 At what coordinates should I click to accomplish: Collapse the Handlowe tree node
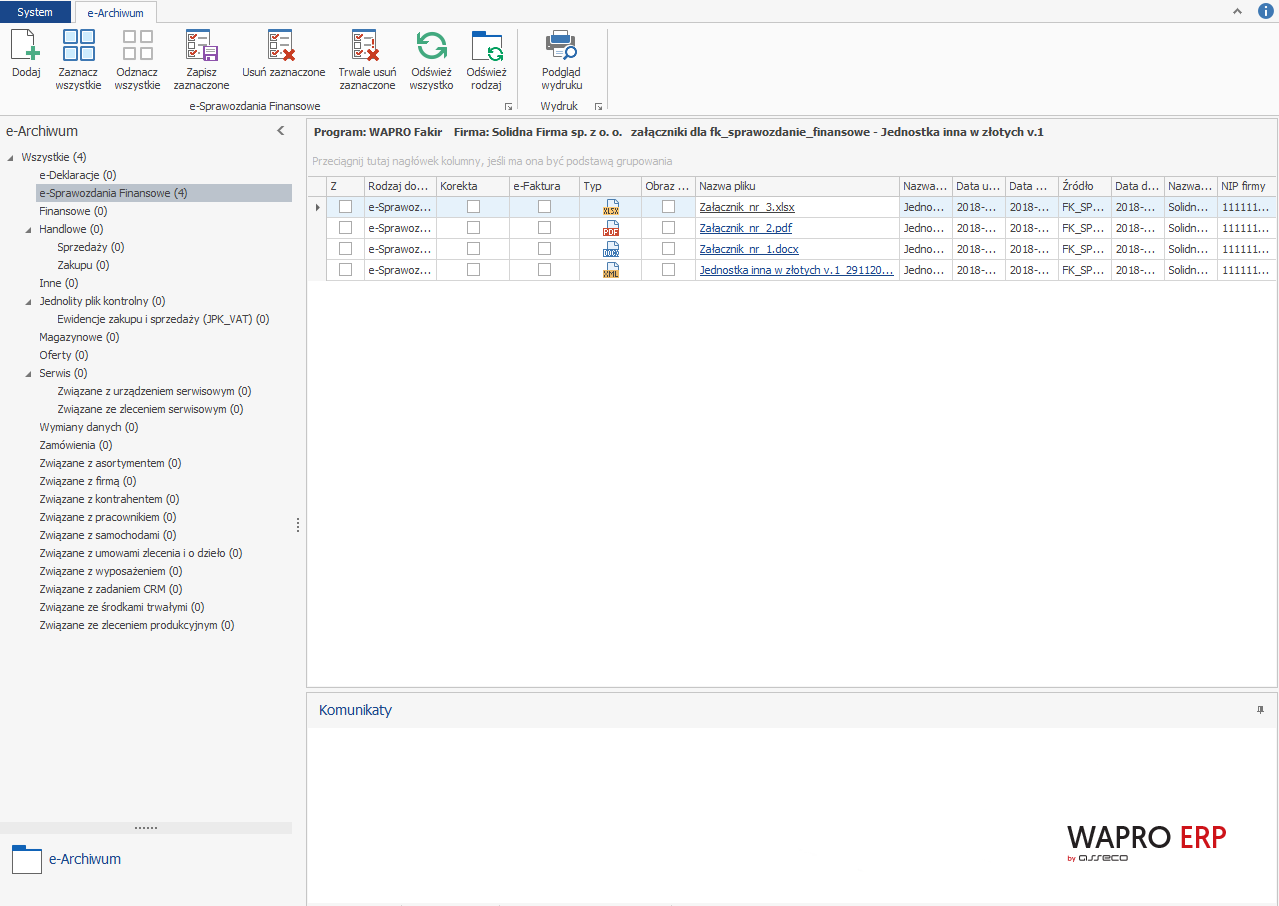(x=29, y=229)
